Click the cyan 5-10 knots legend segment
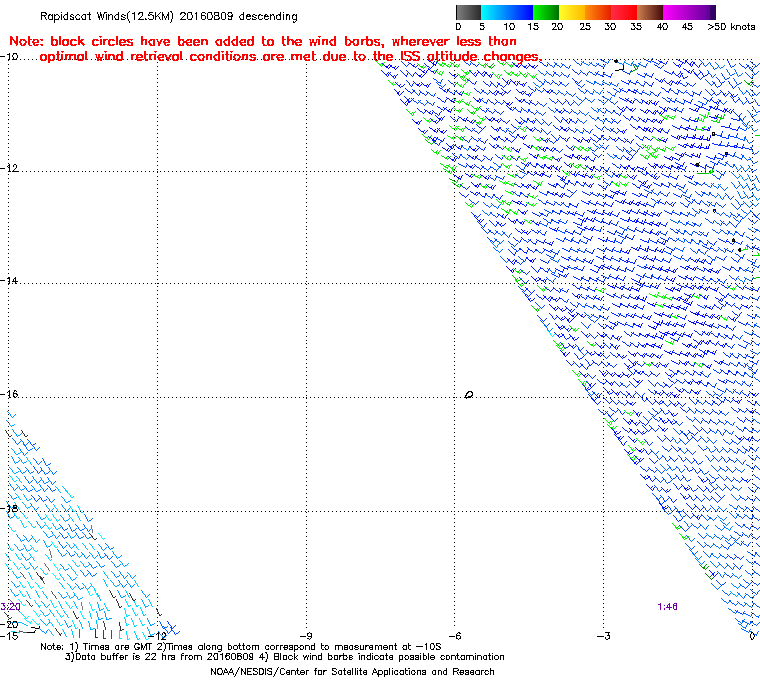 pos(494,12)
